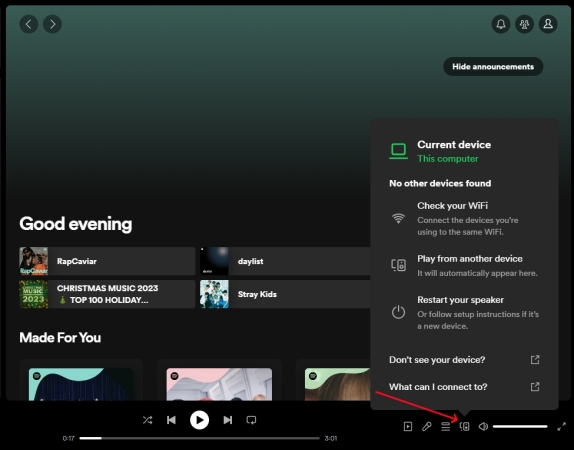
Task: Enter full screen mode
Action: [x=562, y=427]
